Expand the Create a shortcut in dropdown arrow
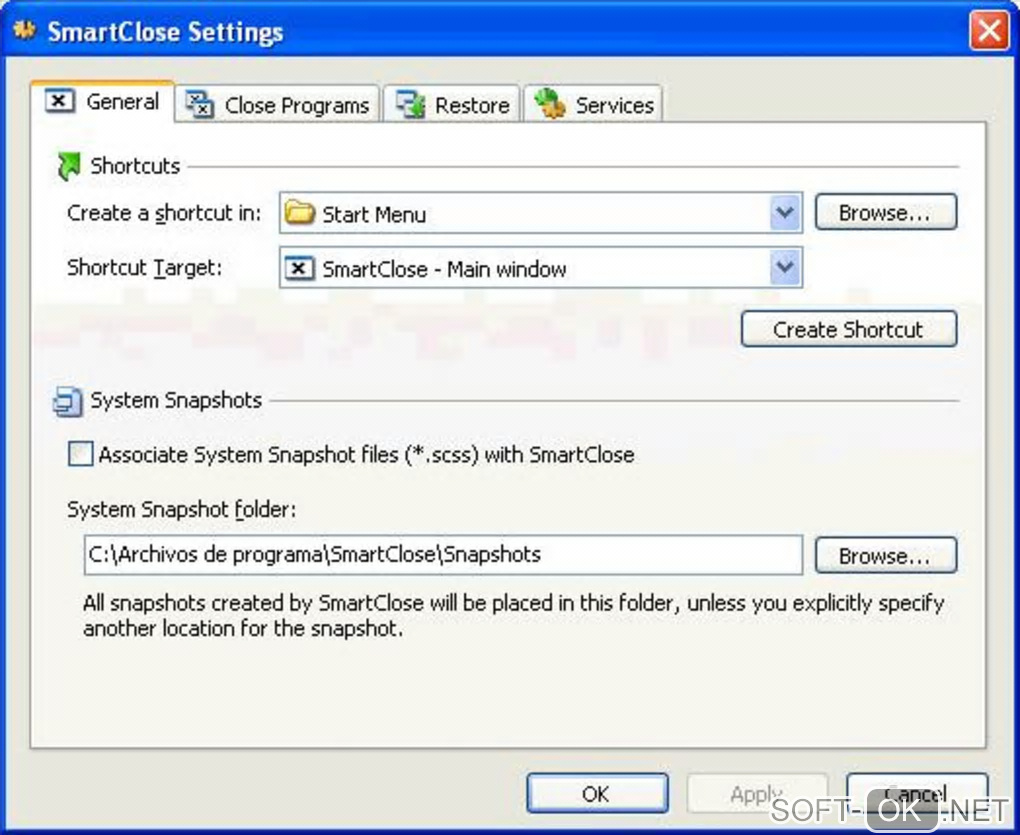Screen dimensions: 1020x835 (785, 213)
